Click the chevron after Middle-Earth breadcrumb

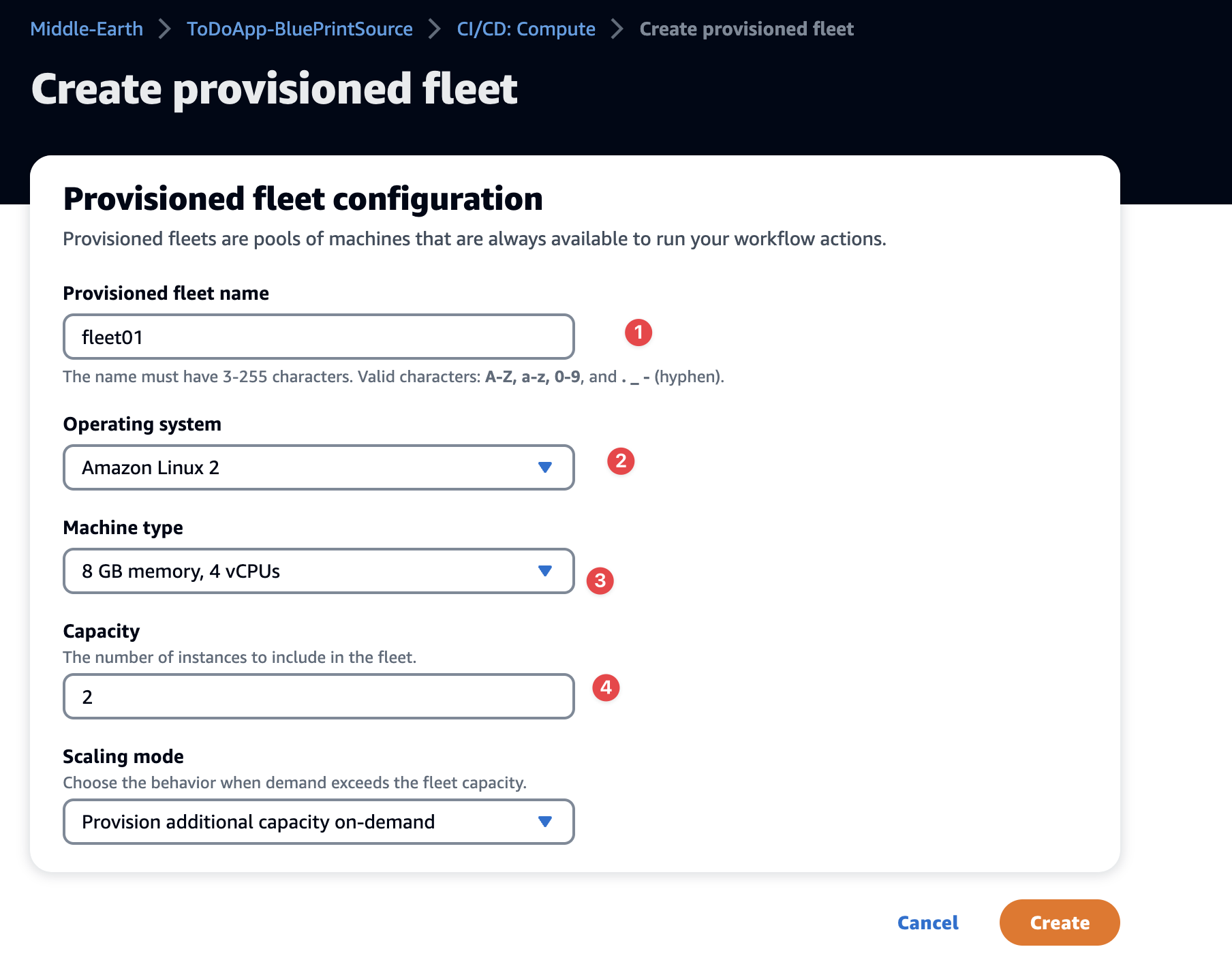(164, 29)
